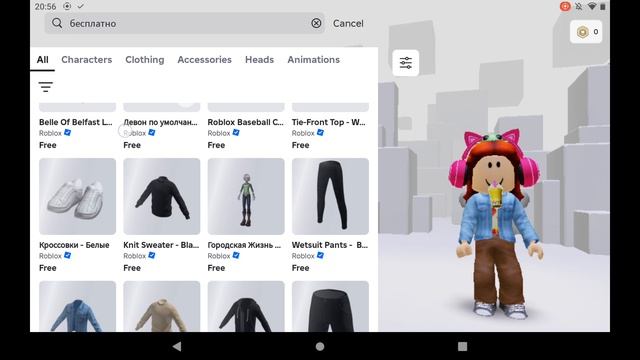Select the white sneakers thumbnail
Image resolution: width=640 pixels, height=360 pixels.
(x=77, y=196)
